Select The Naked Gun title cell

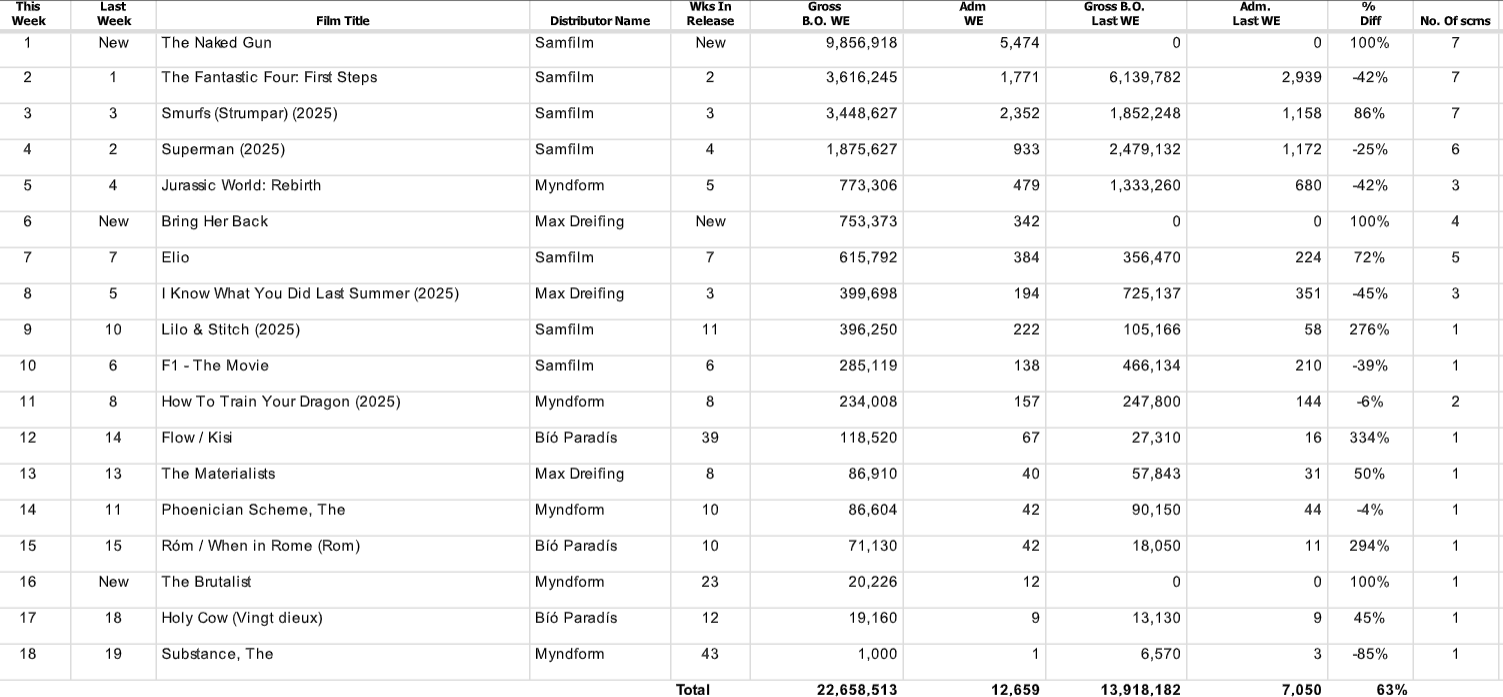[216, 43]
